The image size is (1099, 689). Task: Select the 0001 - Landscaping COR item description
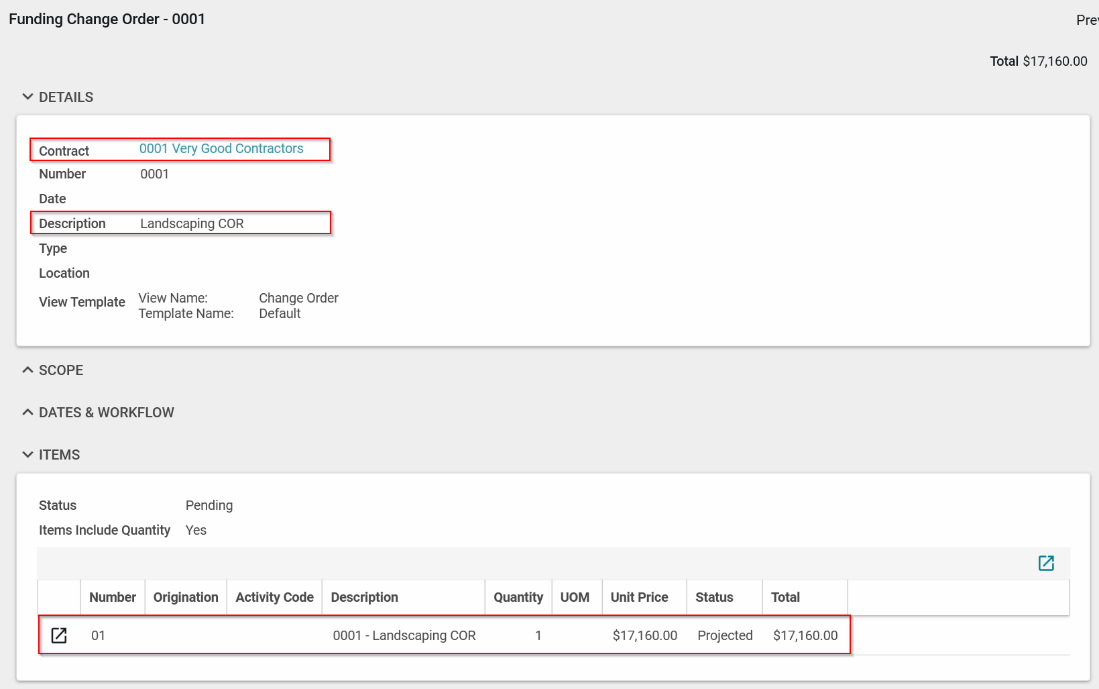pyautogui.click(x=404, y=635)
